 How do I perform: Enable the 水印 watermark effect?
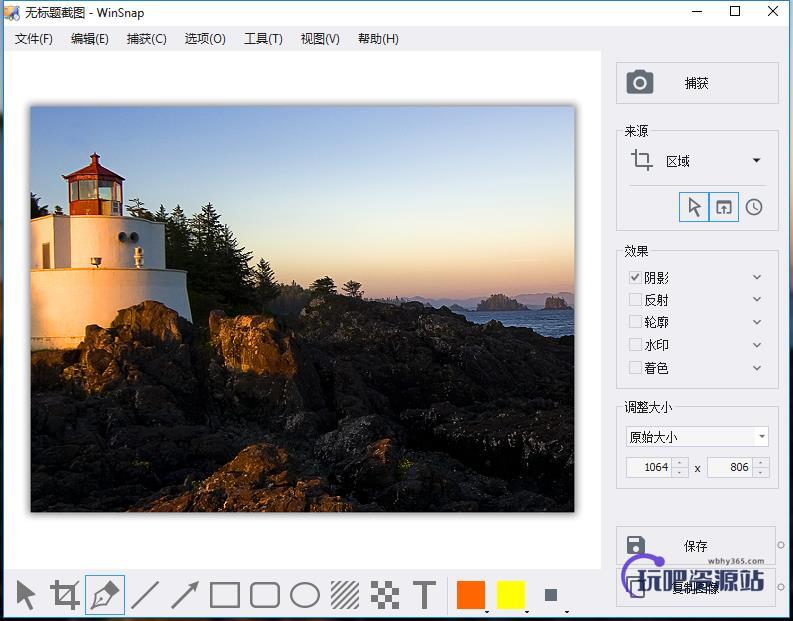coord(635,345)
